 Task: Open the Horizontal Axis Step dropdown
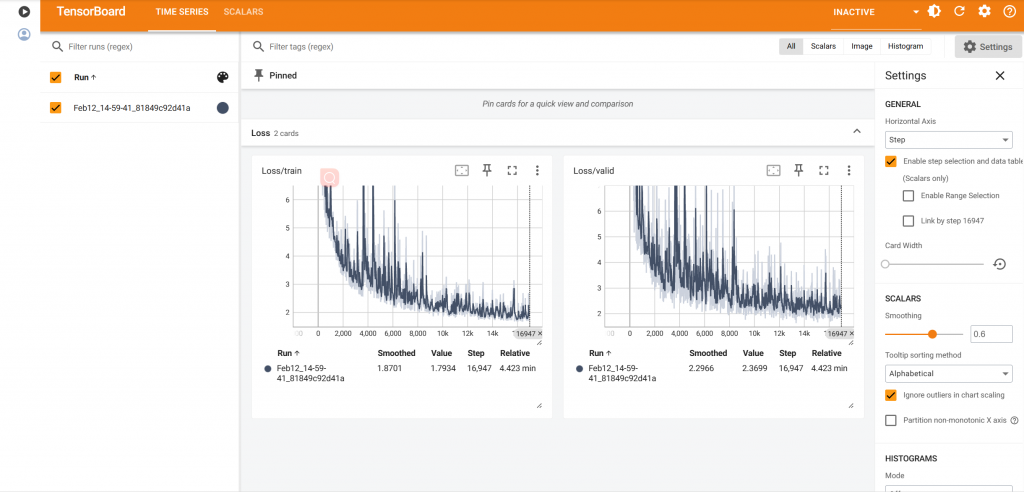click(948, 140)
